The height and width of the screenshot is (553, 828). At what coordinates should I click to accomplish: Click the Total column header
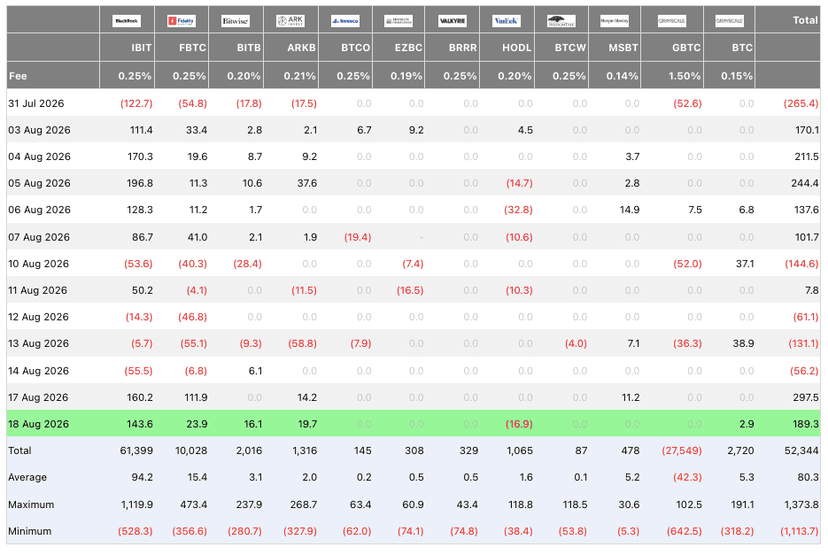pos(805,20)
